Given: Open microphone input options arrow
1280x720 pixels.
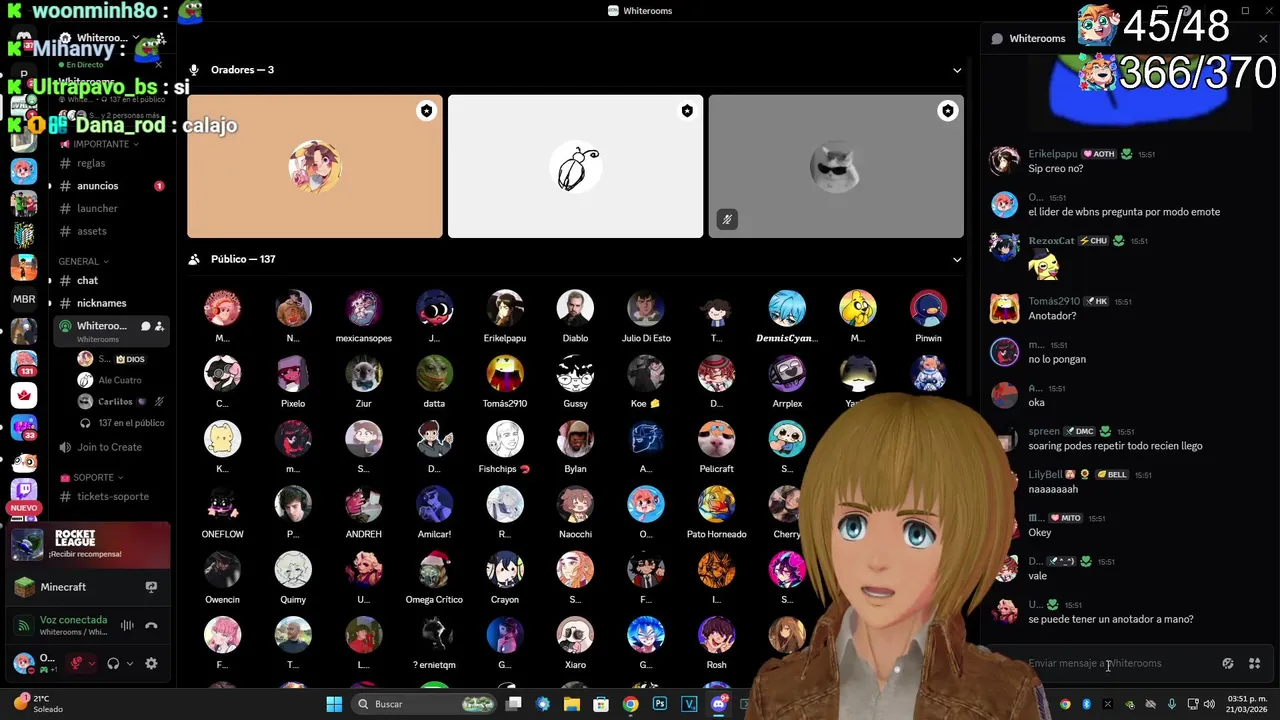Looking at the screenshot, I should 92,663.
